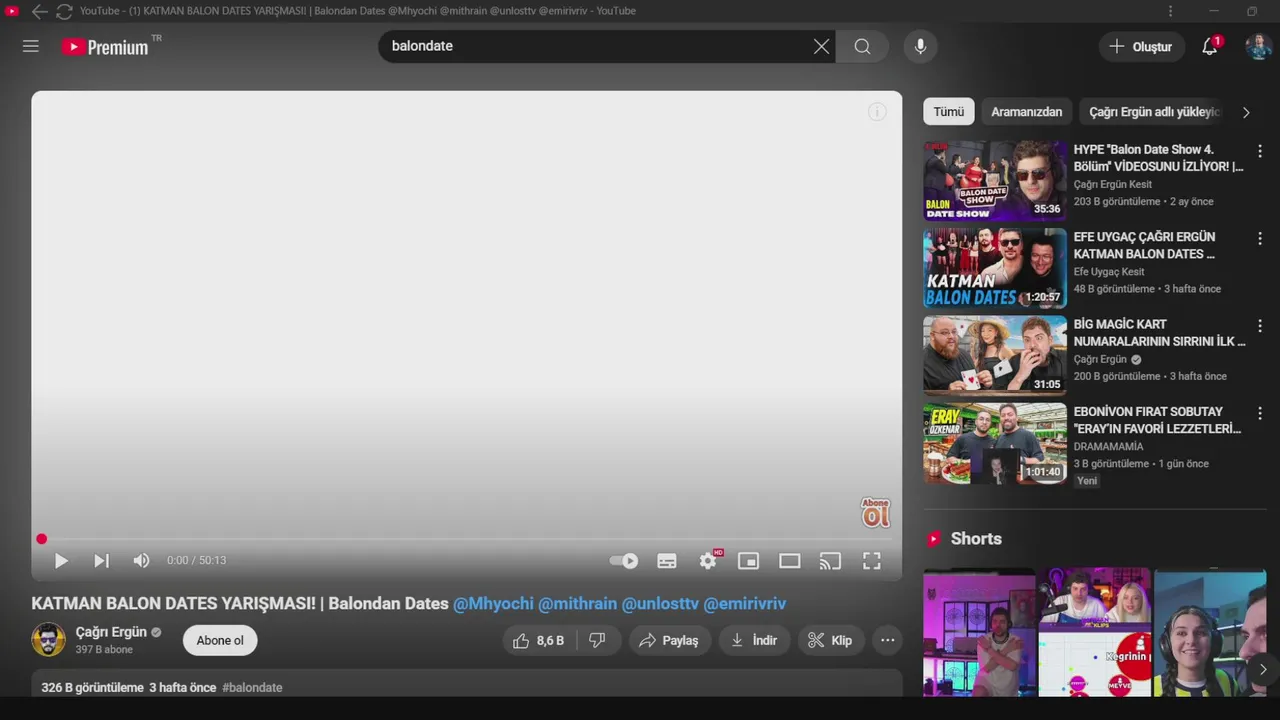Screen dimensions: 1280x720
Task: Skip to next video
Action: (101, 561)
